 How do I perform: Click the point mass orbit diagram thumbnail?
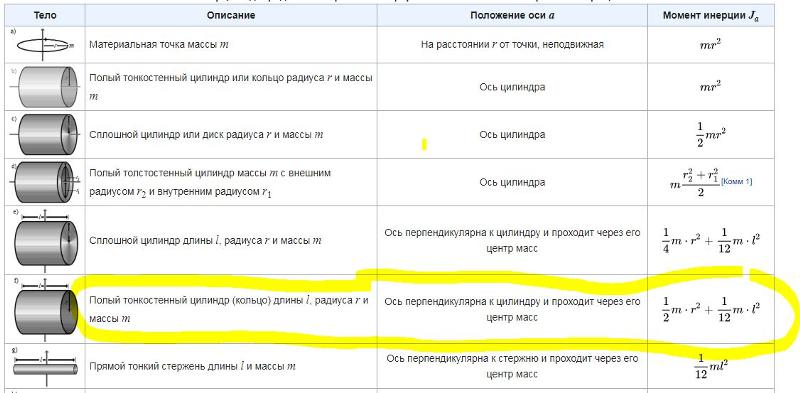click(45, 44)
